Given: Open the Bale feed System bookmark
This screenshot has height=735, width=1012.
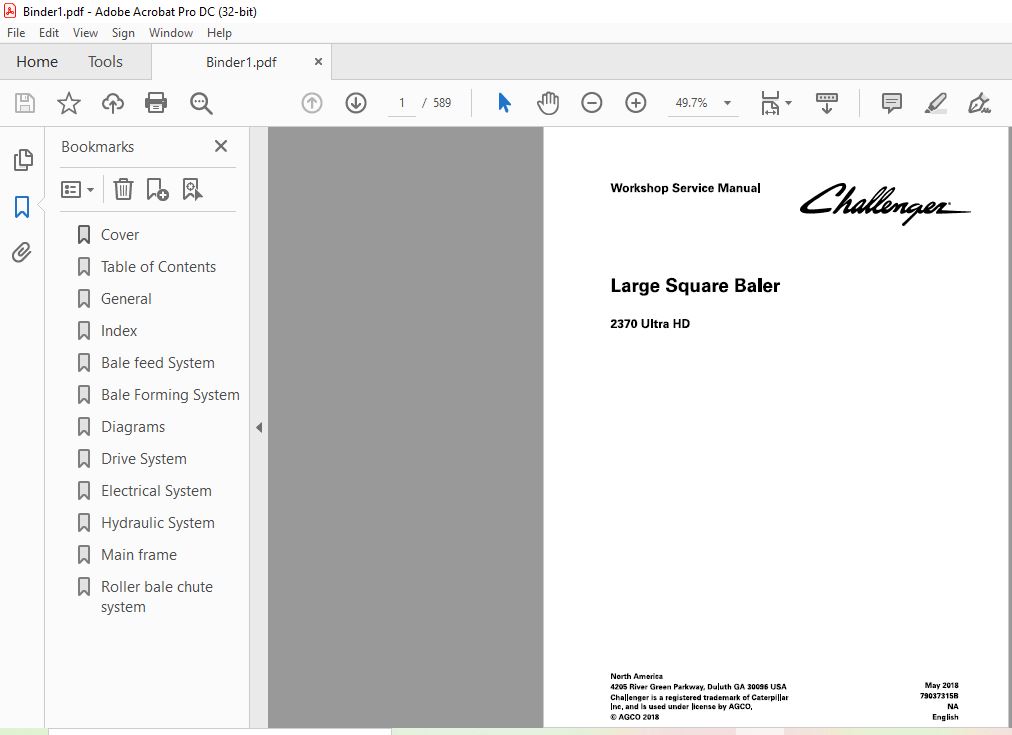Looking at the screenshot, I should tap(157, 363).
